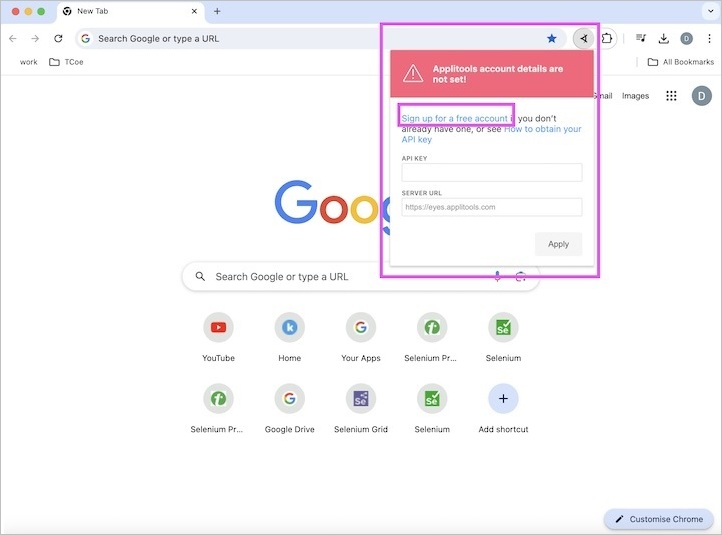This screenshot has width=722, height=535.
Task: Open the tab search dropdown arrow
Action: (710, 11)
